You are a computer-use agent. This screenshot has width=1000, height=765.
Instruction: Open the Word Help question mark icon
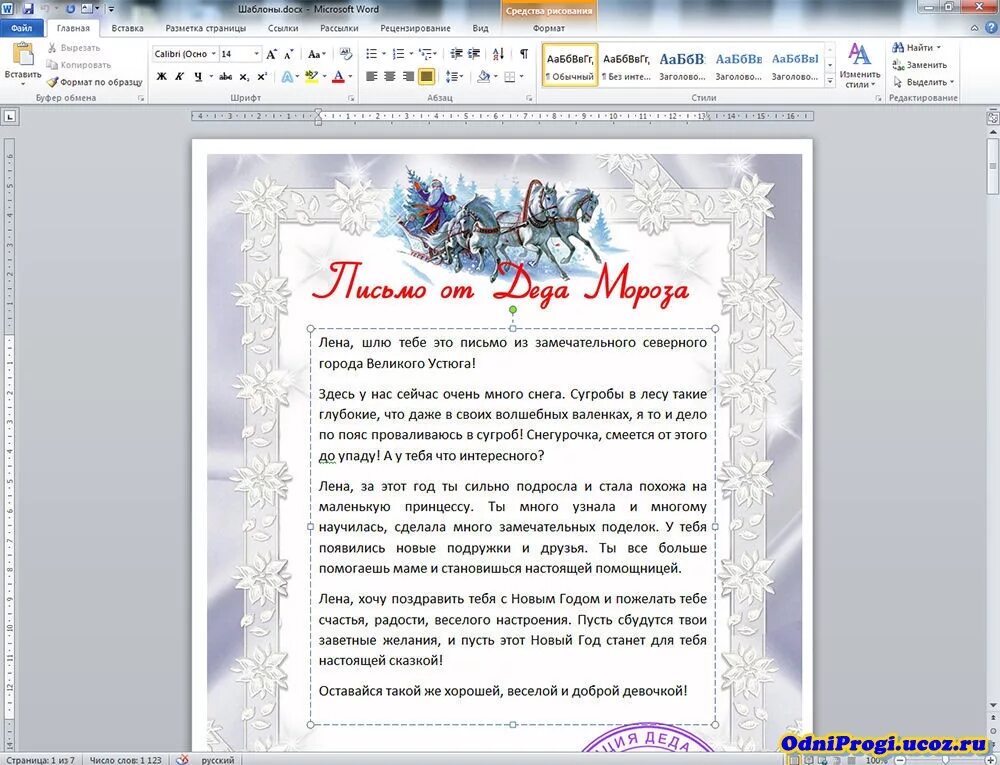[992, 27]
